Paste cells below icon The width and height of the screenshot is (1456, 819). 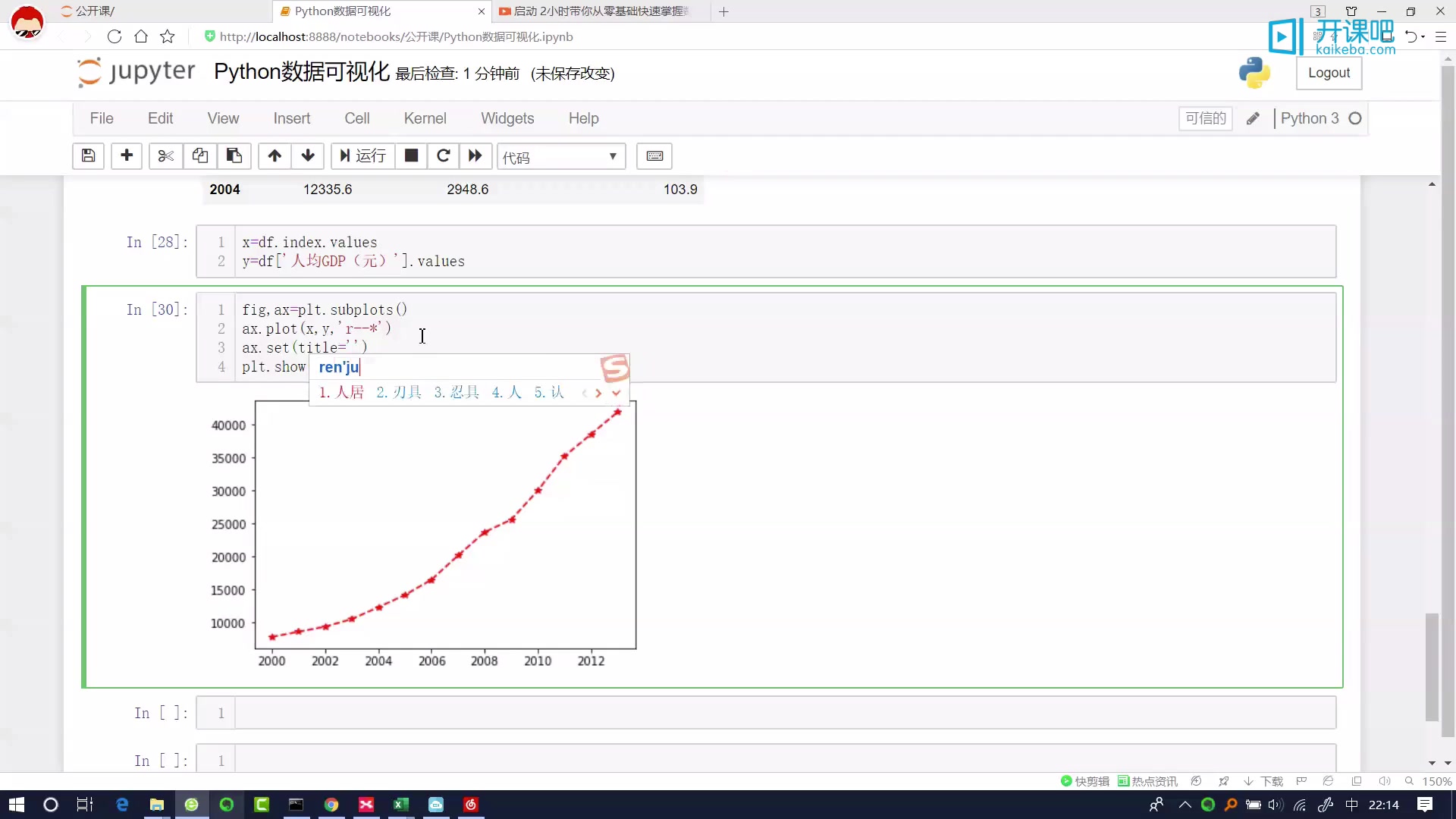(x=234, y=156)
